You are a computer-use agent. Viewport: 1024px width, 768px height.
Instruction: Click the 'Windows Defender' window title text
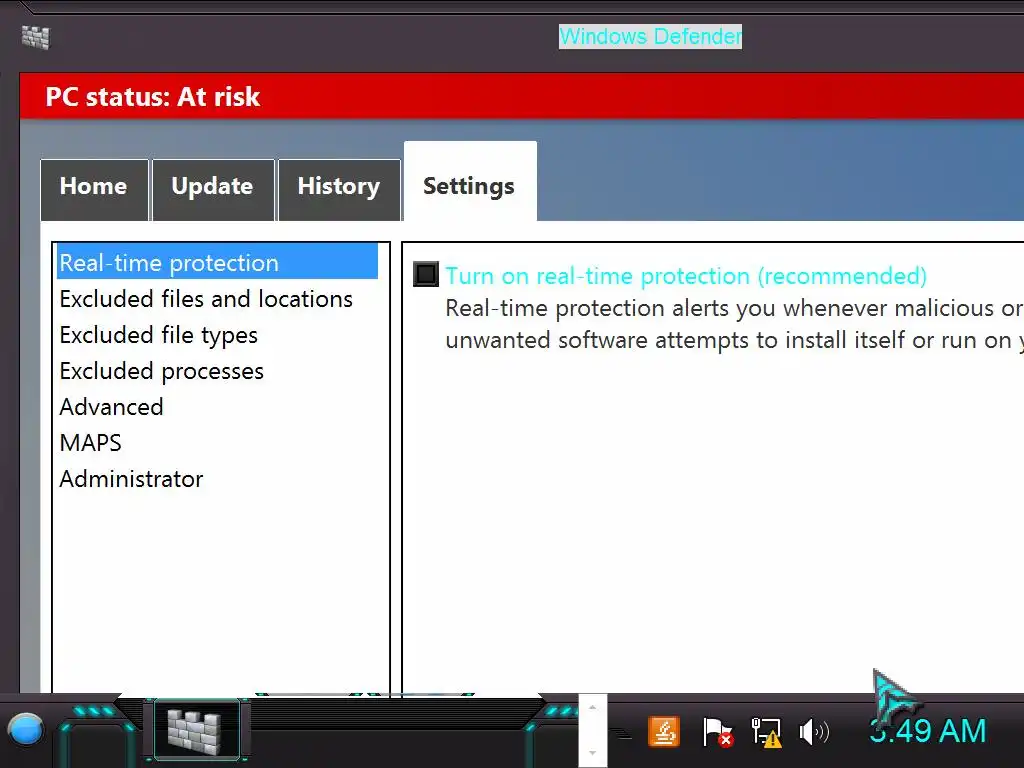pos(650,37)
